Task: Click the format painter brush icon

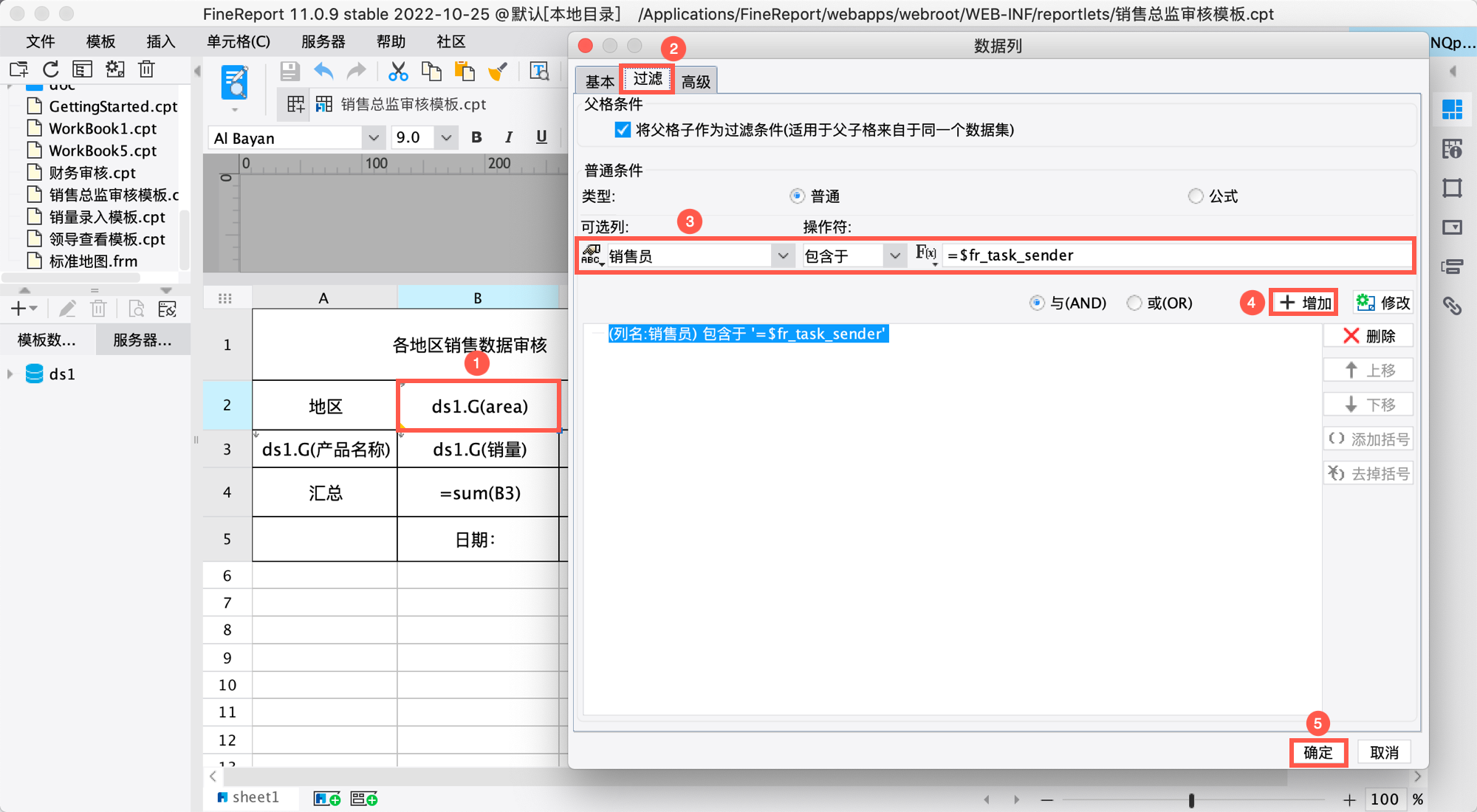Action: tap(498, 72)
